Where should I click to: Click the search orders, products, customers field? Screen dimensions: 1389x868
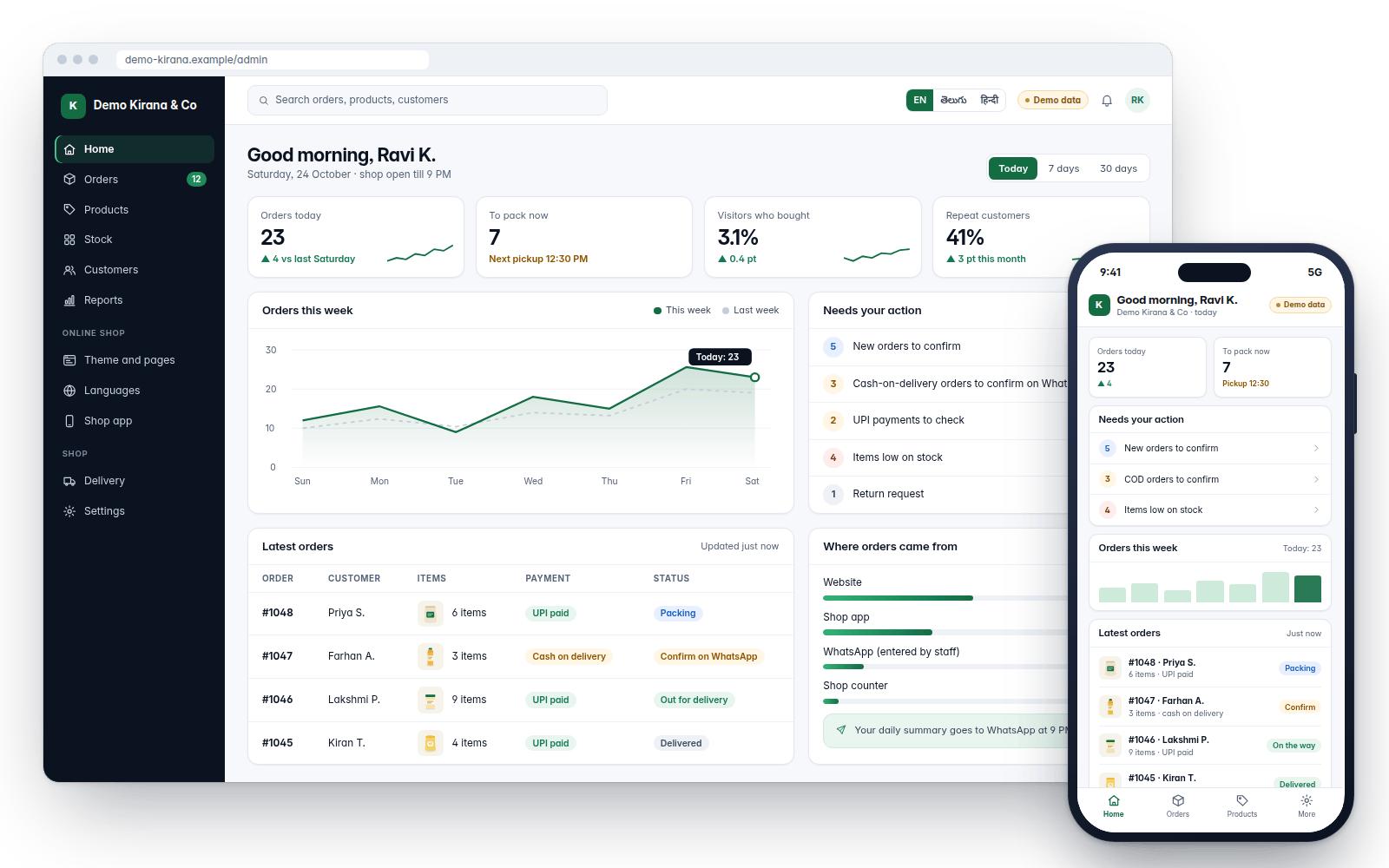point(427,101)
